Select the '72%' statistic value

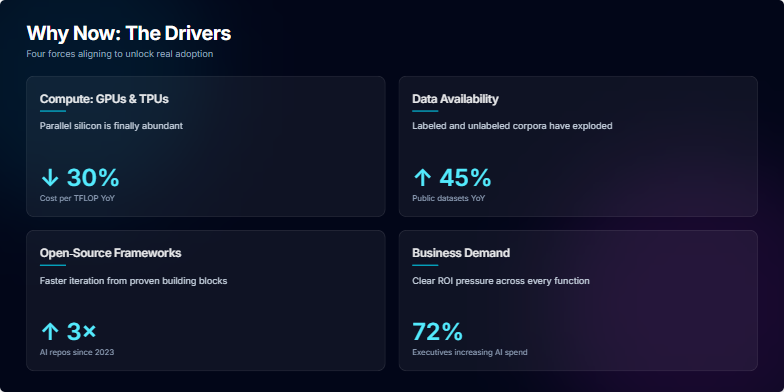pos(438,332)
